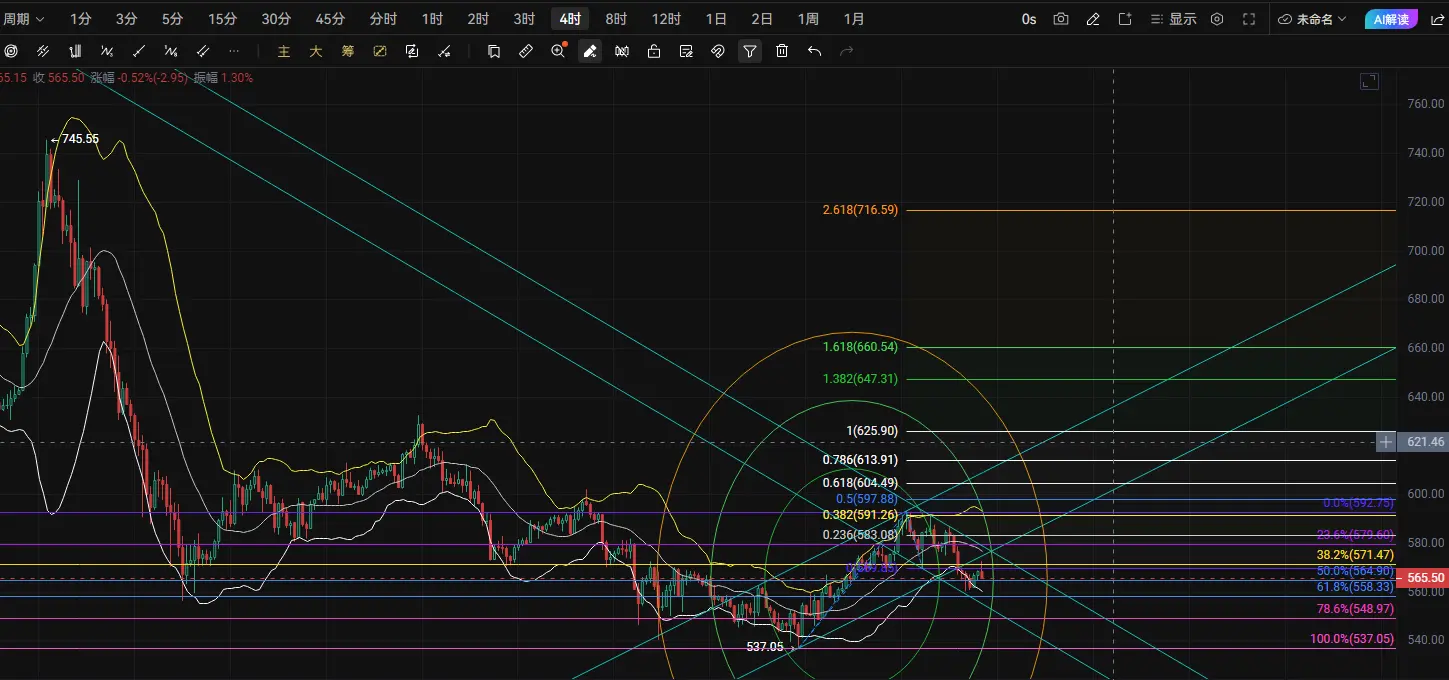The image size is (1449, 680).
Task: Select the 2时 interval
Action: (x=478, y=19)
